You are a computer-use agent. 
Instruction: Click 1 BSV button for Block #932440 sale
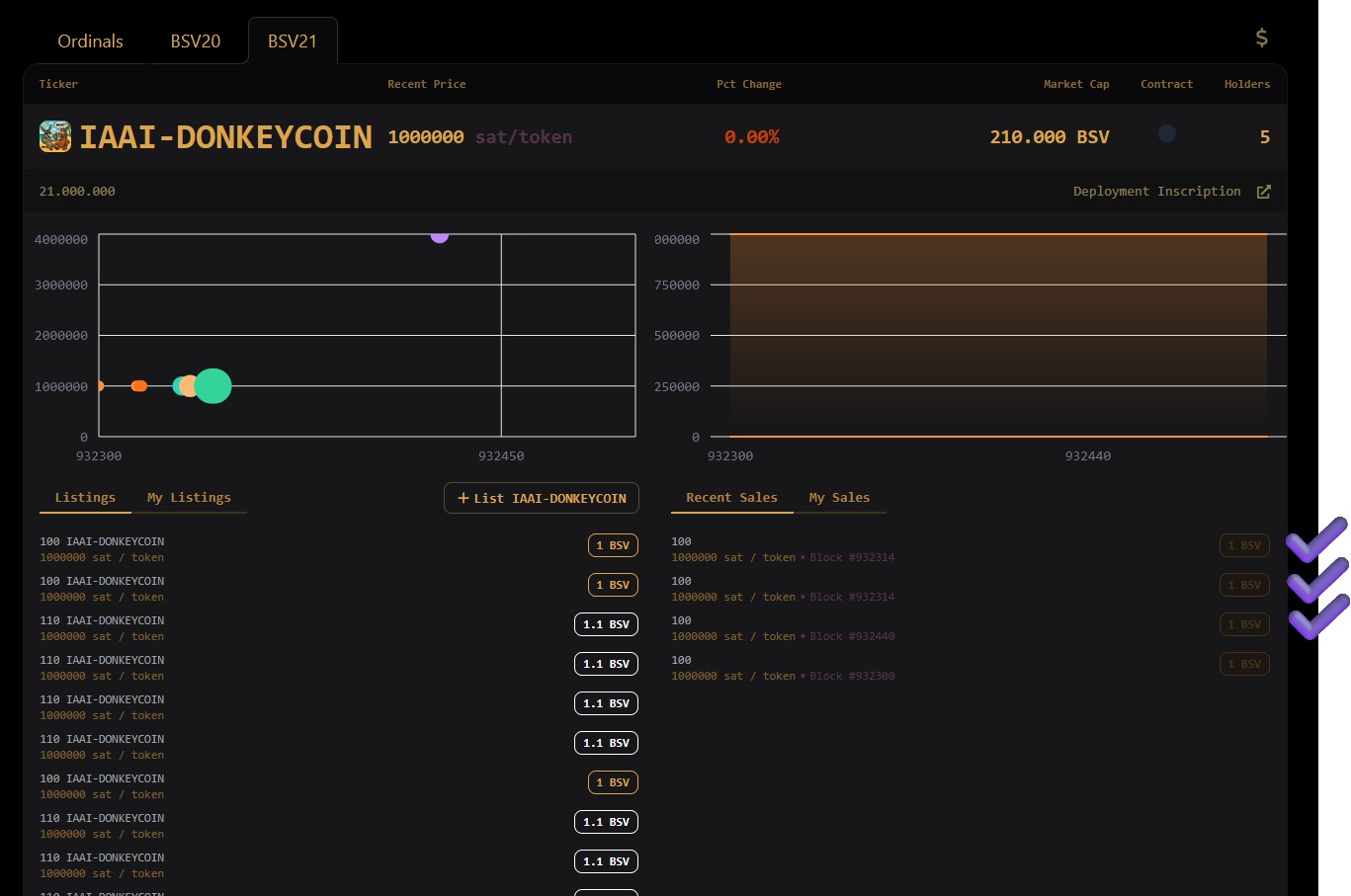(1244, 624)
